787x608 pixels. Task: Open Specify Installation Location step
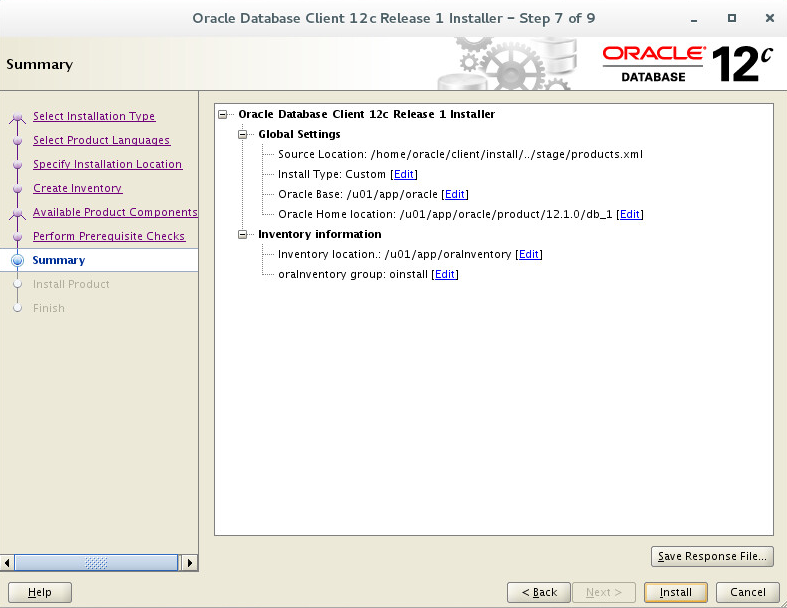(107, 164)
